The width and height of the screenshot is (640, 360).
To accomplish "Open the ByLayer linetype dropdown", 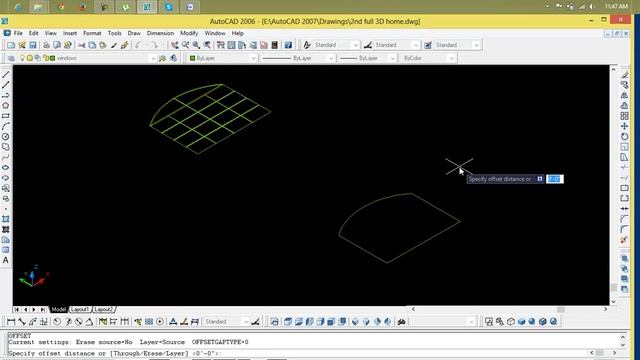I will (298, 58).
